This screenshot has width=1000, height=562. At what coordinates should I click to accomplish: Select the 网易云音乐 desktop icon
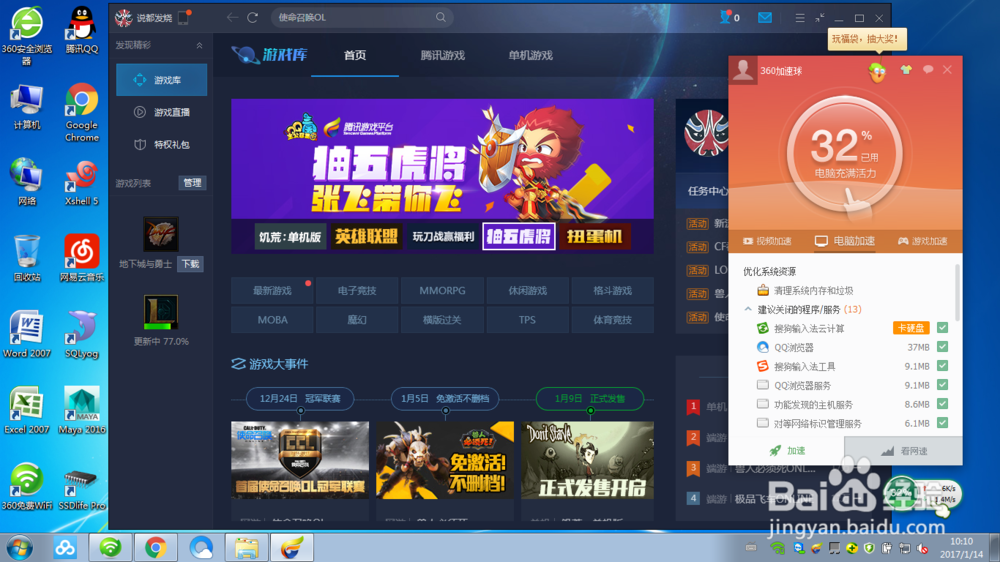82,258
